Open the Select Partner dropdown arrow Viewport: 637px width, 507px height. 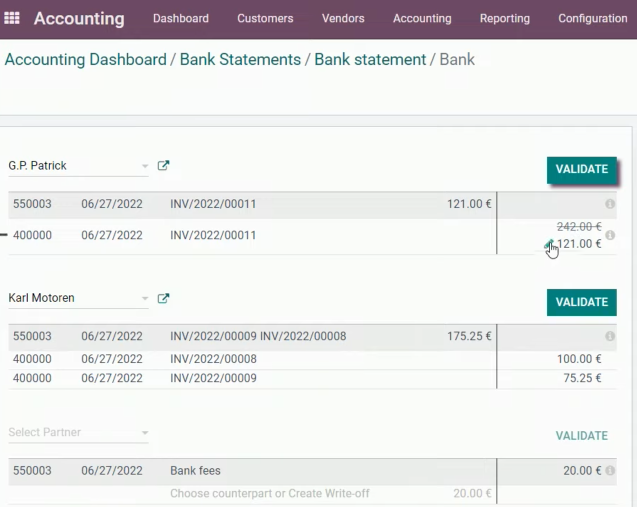click(145, 433)
